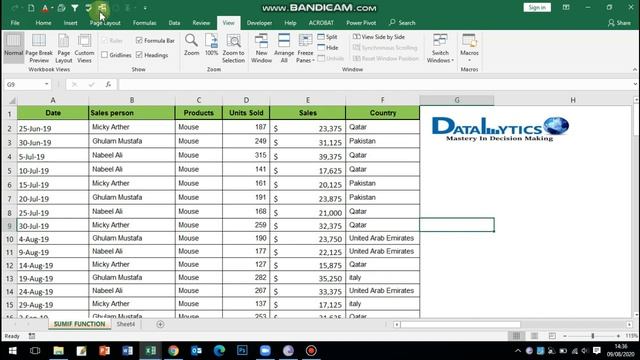Open Page Break Preview view
This screenshot has height=360, width=640.
click(39, 48)
